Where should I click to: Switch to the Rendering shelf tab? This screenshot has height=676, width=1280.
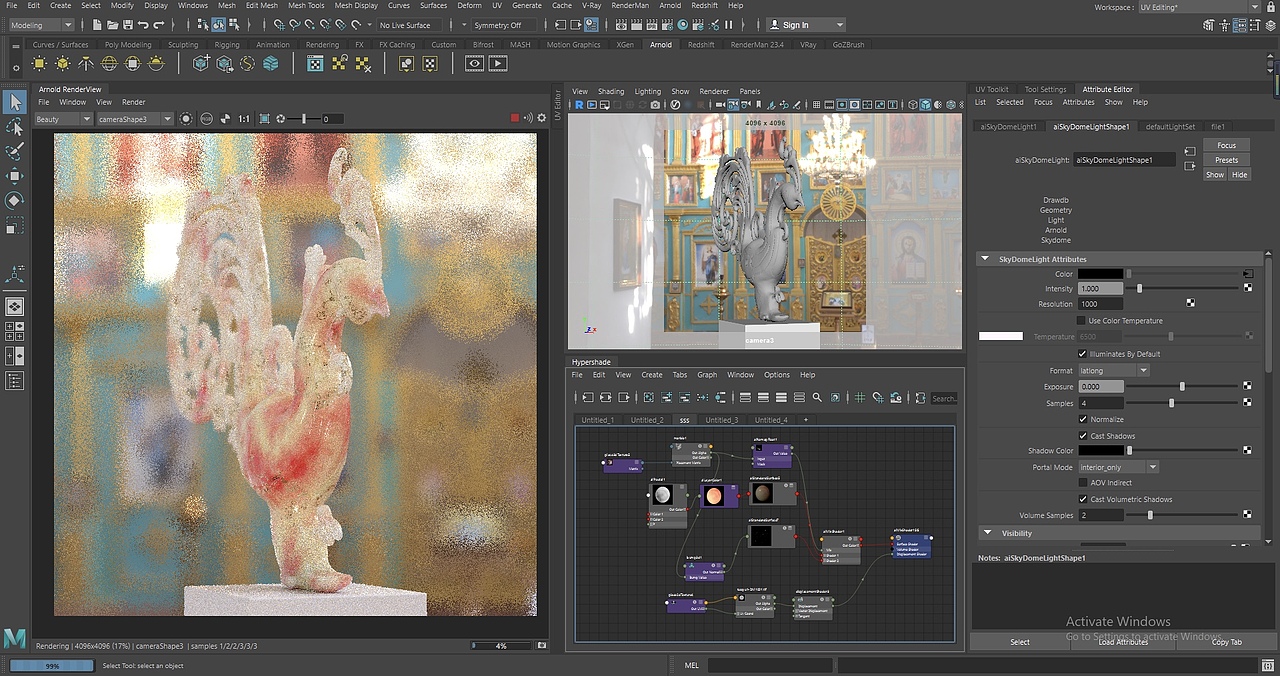(x=322, y=45)
